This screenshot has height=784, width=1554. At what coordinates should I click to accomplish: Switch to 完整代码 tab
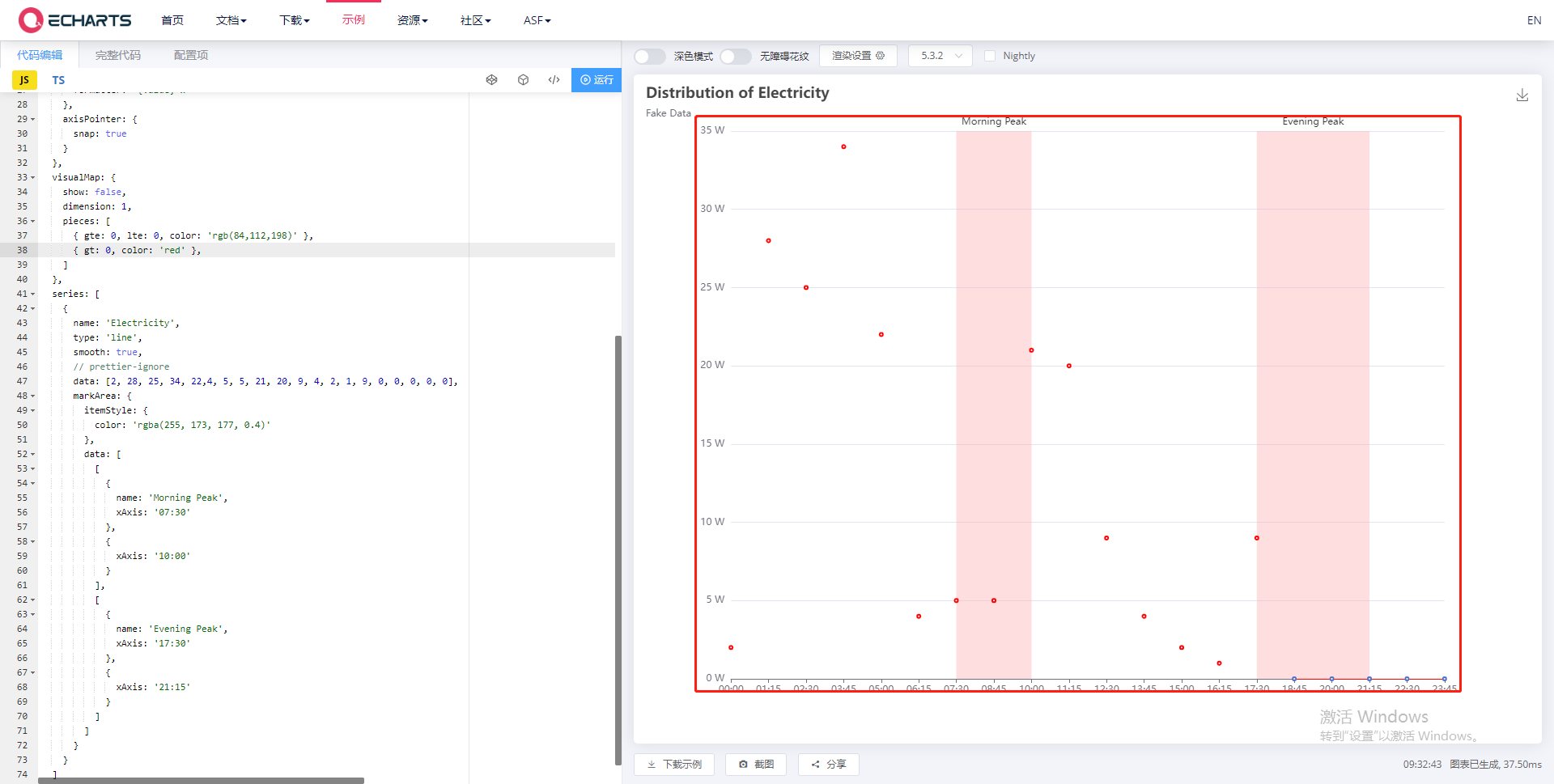(x=118, y=55)
